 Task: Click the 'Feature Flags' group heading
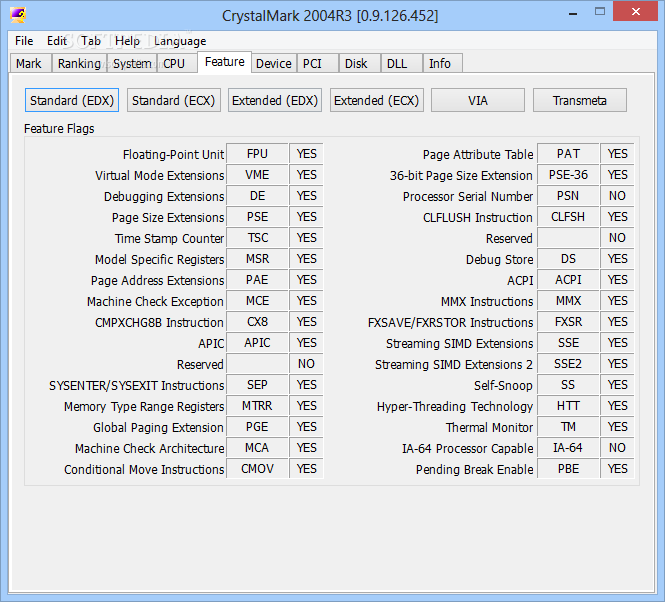point(59,129)
